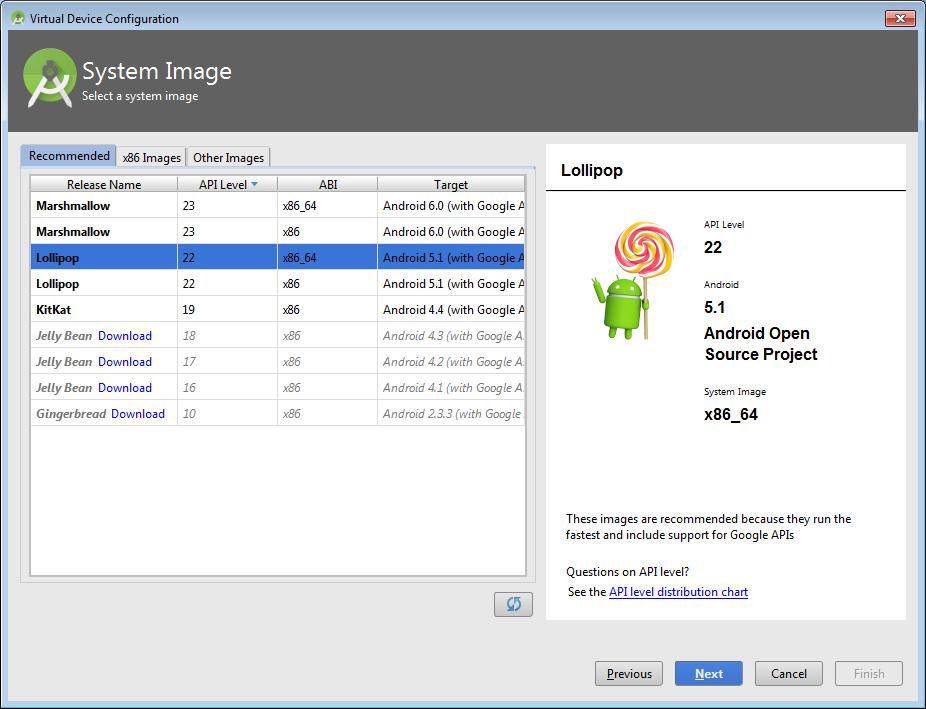This screenshot has width=926, height=709.
Task: Open the API level distribution chart link
Action: point(678,592)
